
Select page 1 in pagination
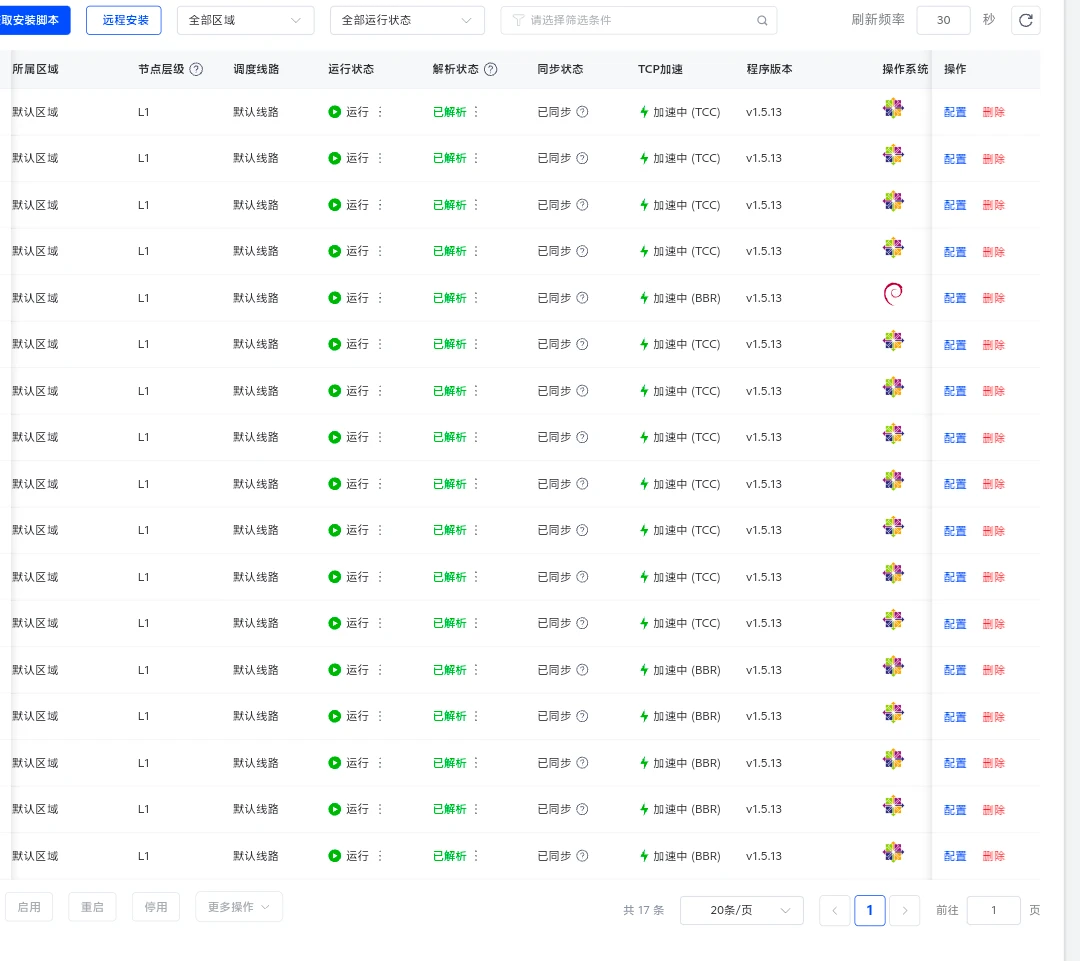click(x=869, y=910)
